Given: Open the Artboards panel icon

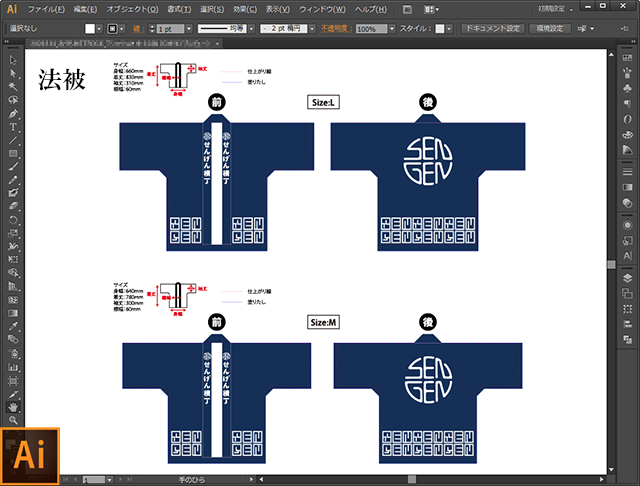Looking at the screenshot, I should point(627,293).
